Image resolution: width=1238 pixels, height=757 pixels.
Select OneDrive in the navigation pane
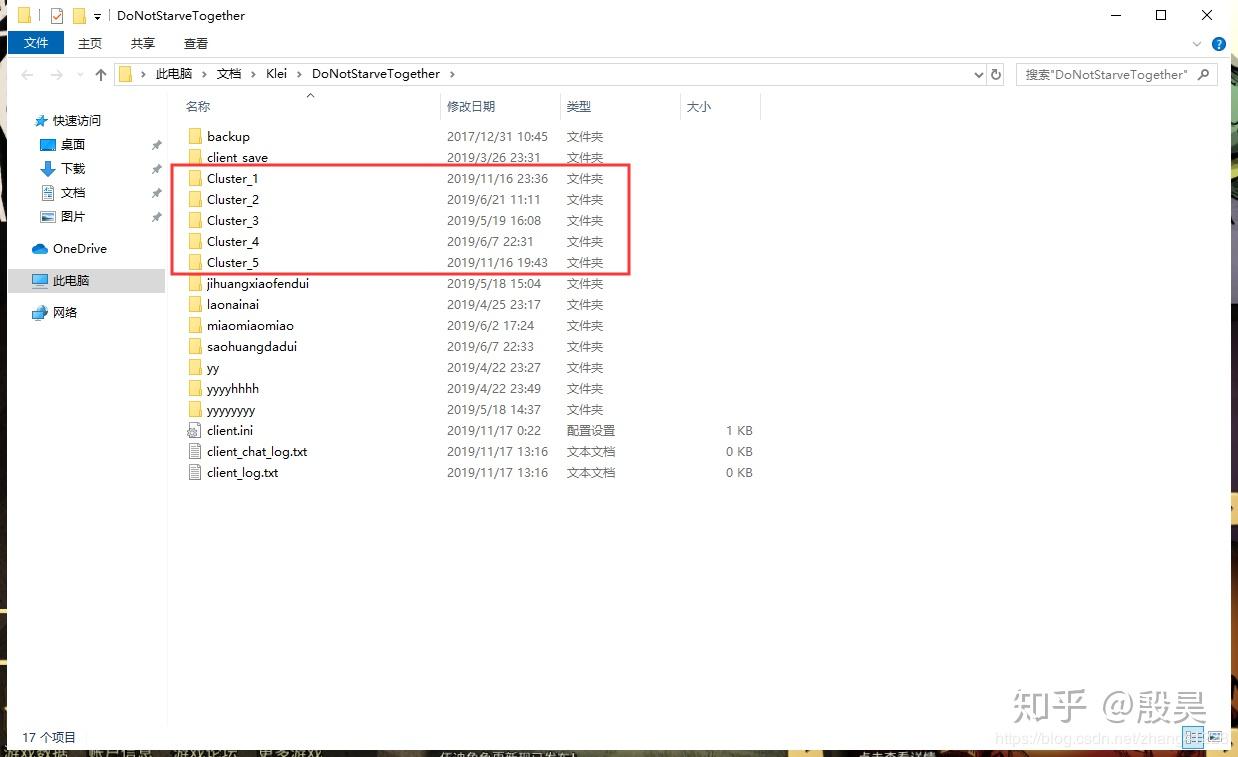pyautogui.click(x=80, y=248)
